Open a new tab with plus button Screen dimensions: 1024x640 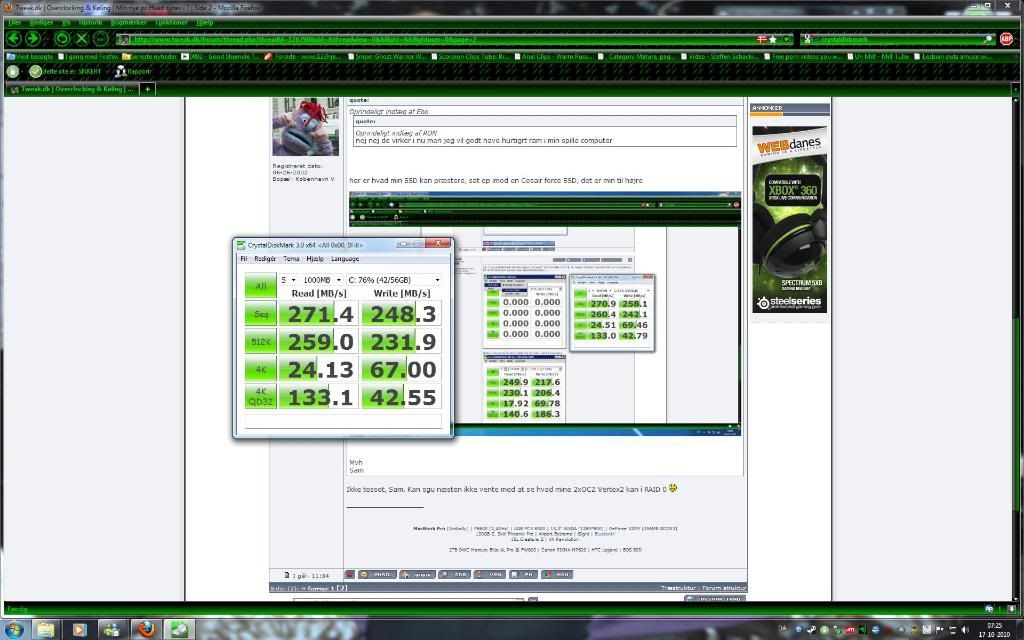148,89
